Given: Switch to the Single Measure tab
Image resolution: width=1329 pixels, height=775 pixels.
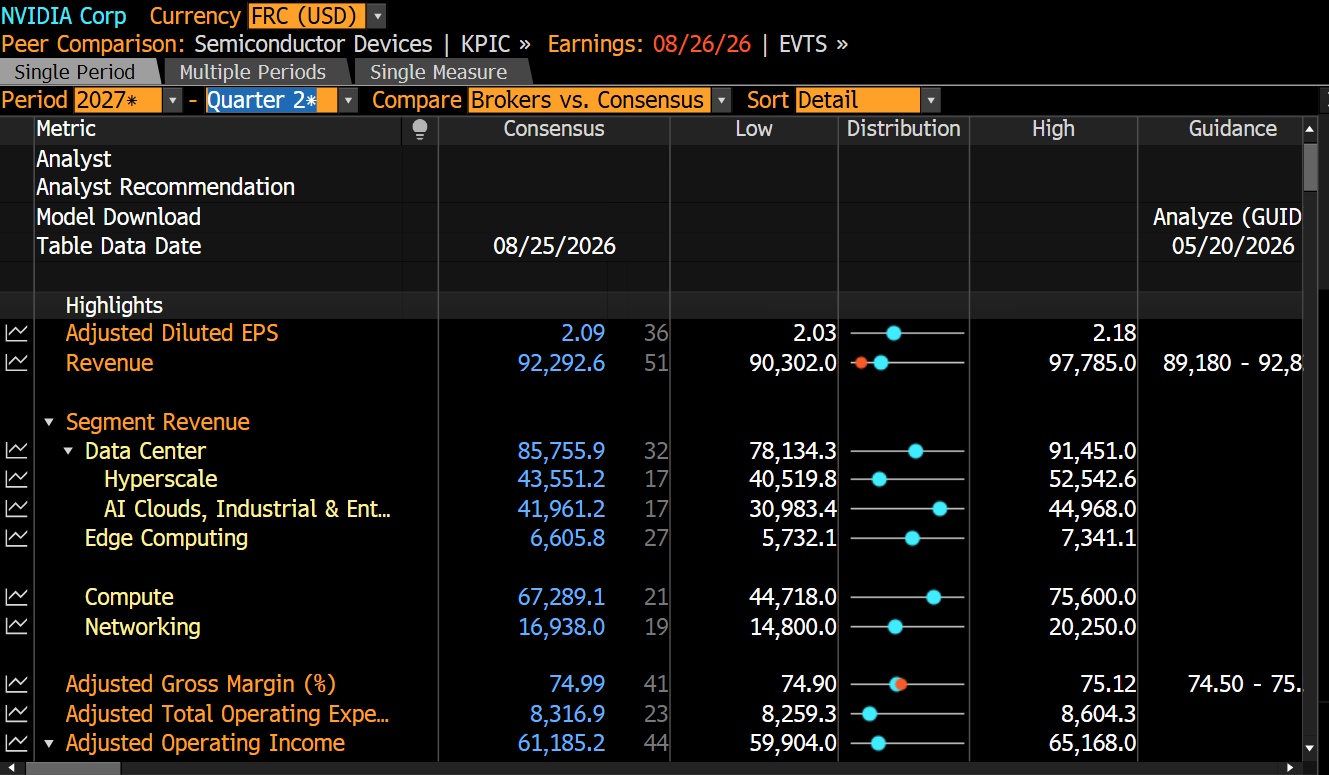Looking at the screenshot, I should tap(439, 72).
